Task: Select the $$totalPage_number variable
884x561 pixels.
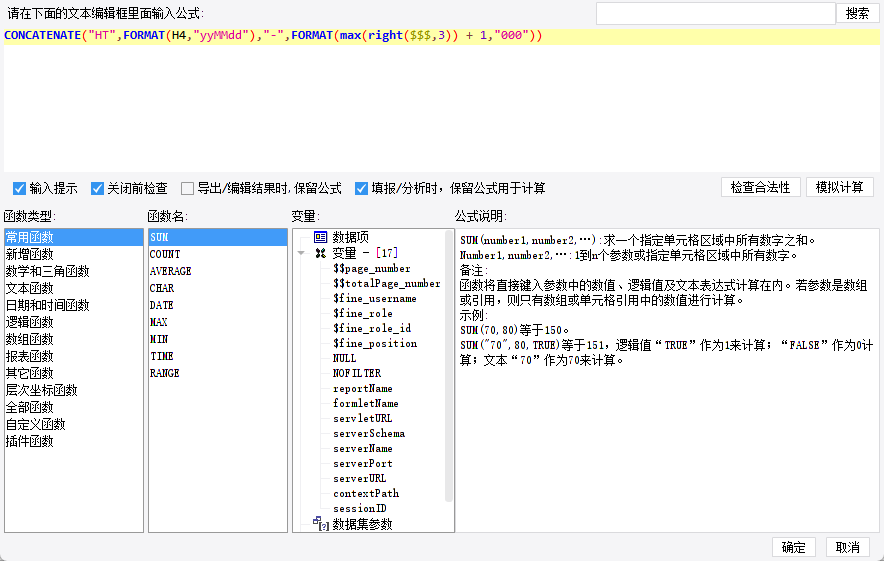Action: 386,284
